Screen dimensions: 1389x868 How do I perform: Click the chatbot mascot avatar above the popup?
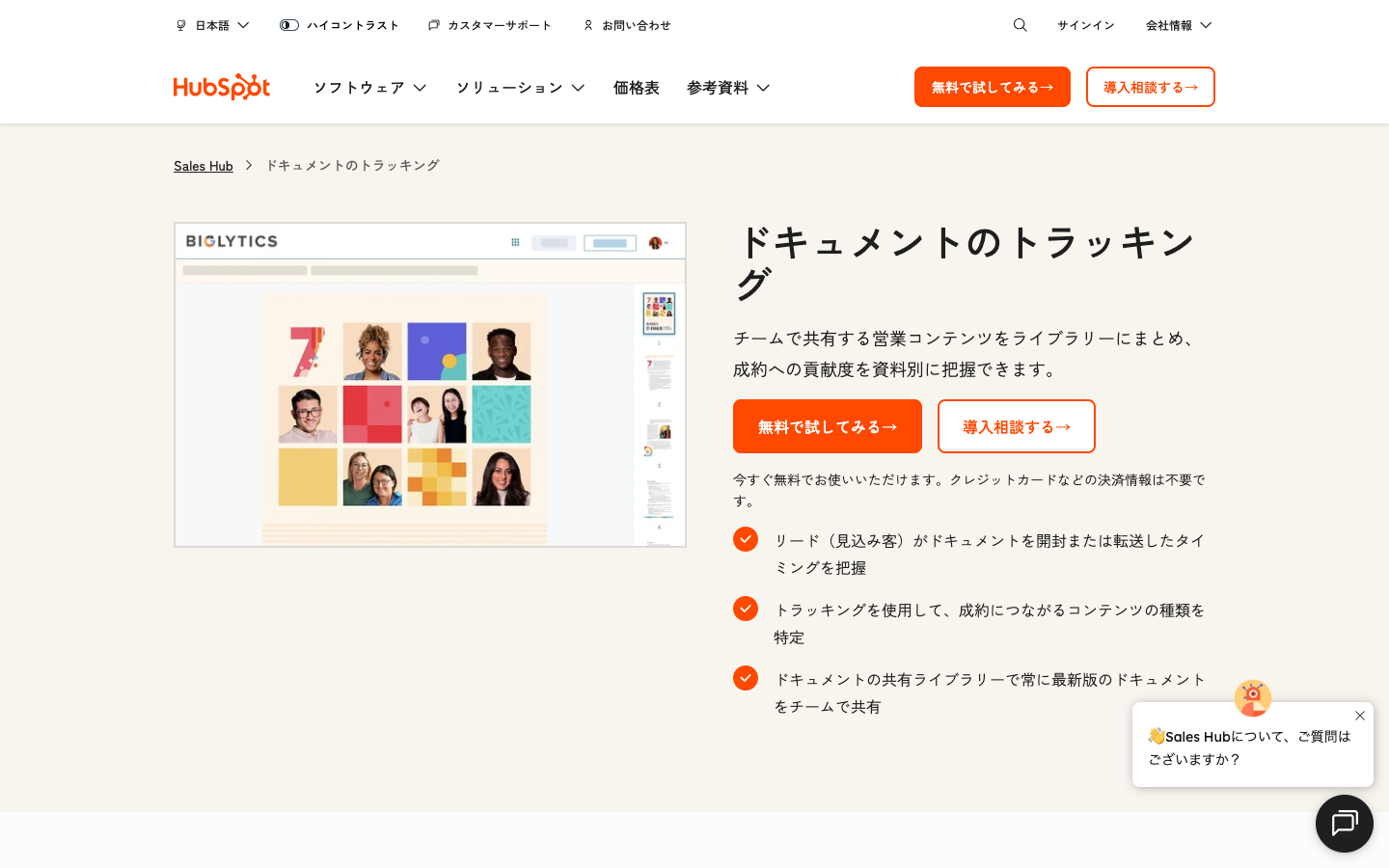tap(1252, 697)
